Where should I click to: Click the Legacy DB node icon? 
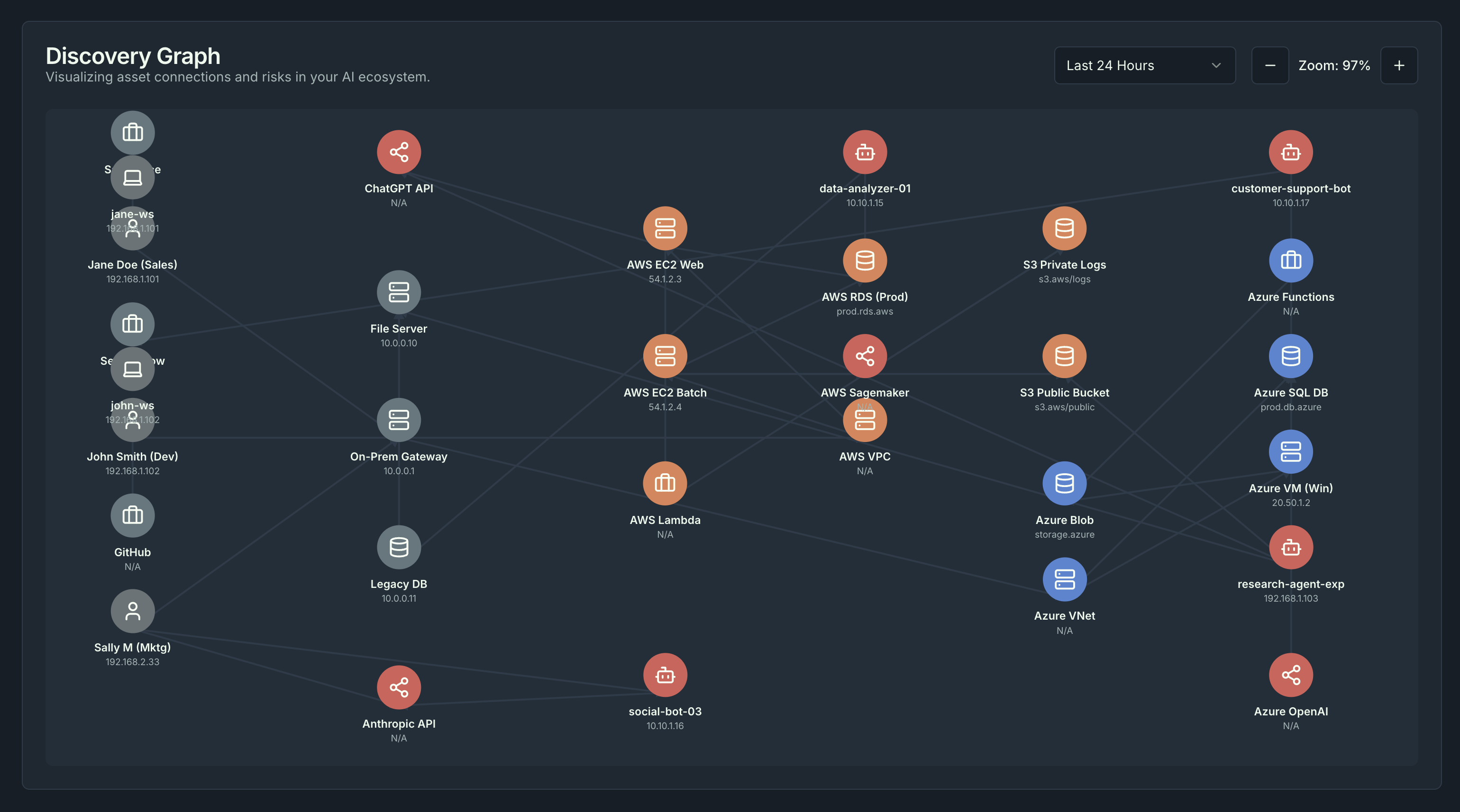(x=399, y=548)
